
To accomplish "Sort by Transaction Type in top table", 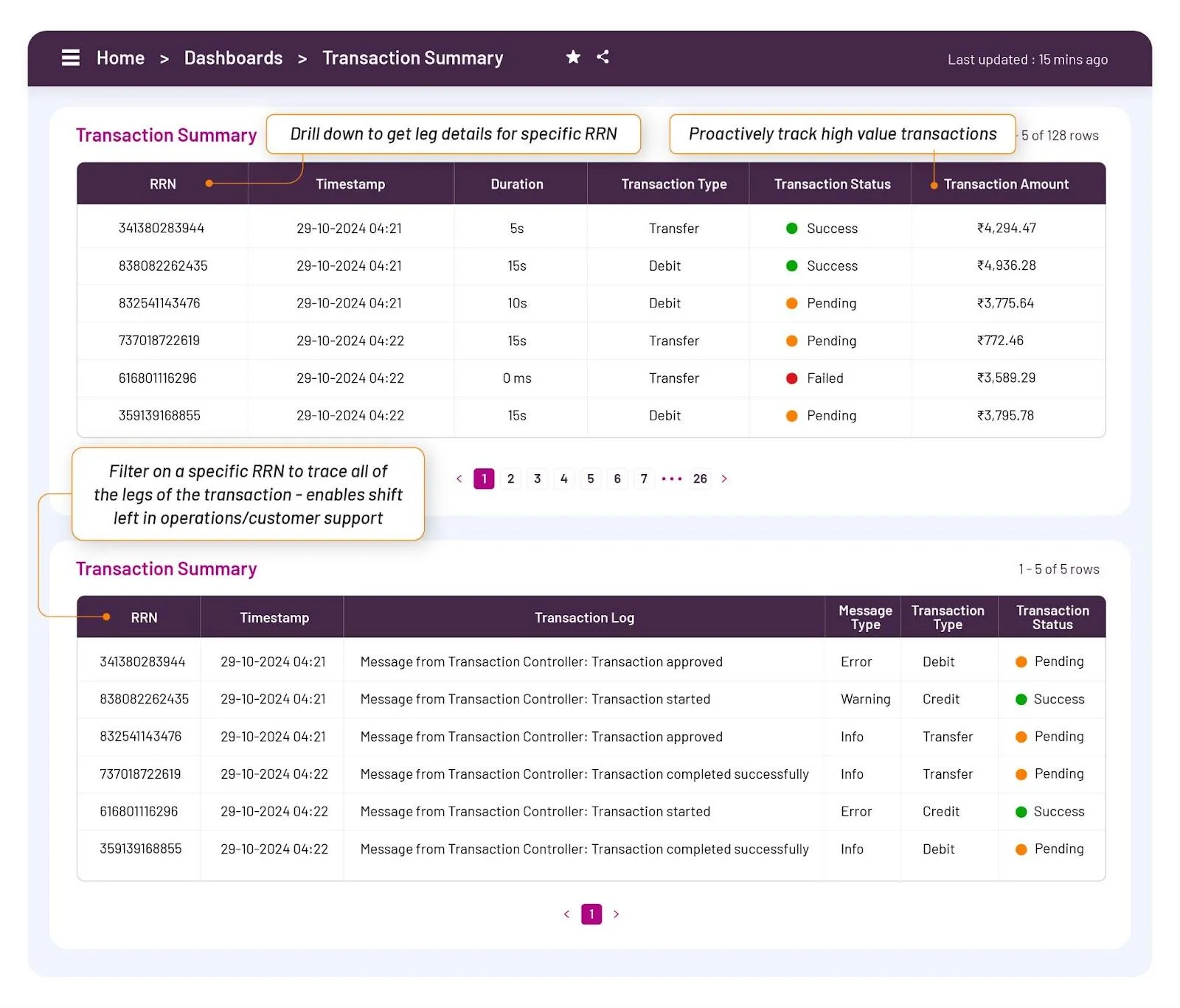I will [674, 184].
